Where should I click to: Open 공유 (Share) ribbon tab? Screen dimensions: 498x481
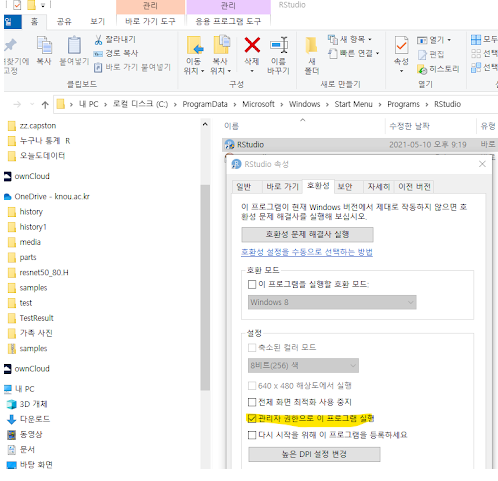(x=64, y=22)
